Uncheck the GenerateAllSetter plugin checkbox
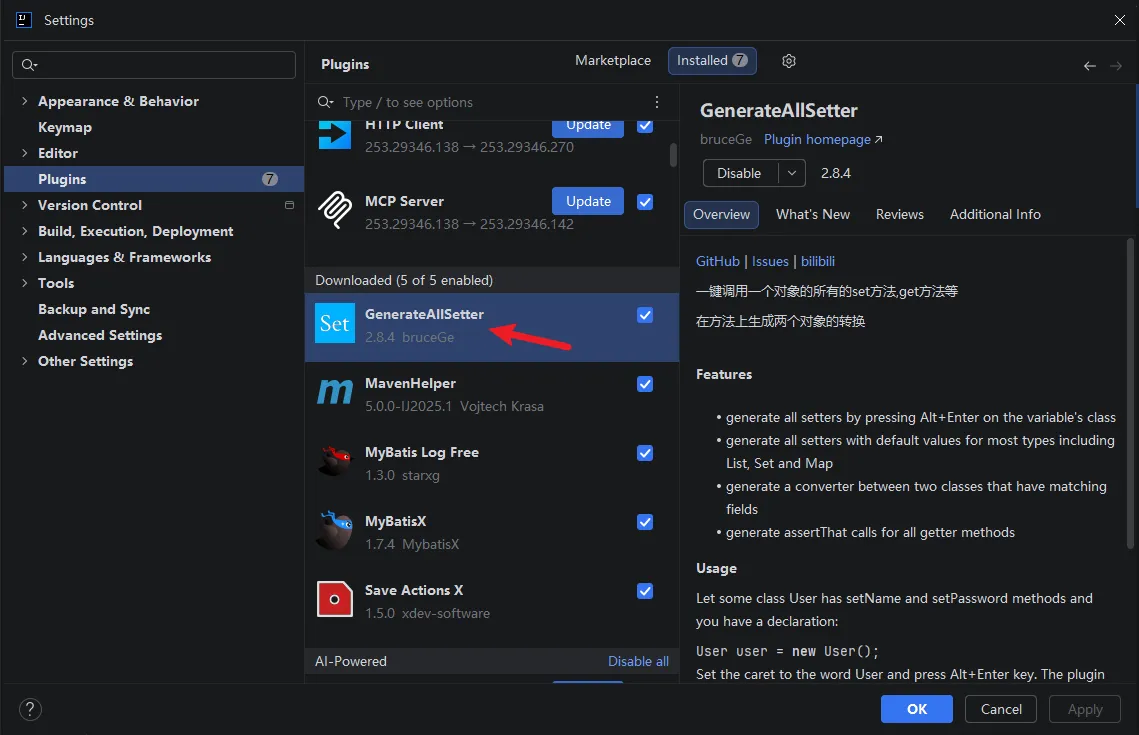Screen dimensions: 1139x735 pyautogui.click(x=645, y=314)
